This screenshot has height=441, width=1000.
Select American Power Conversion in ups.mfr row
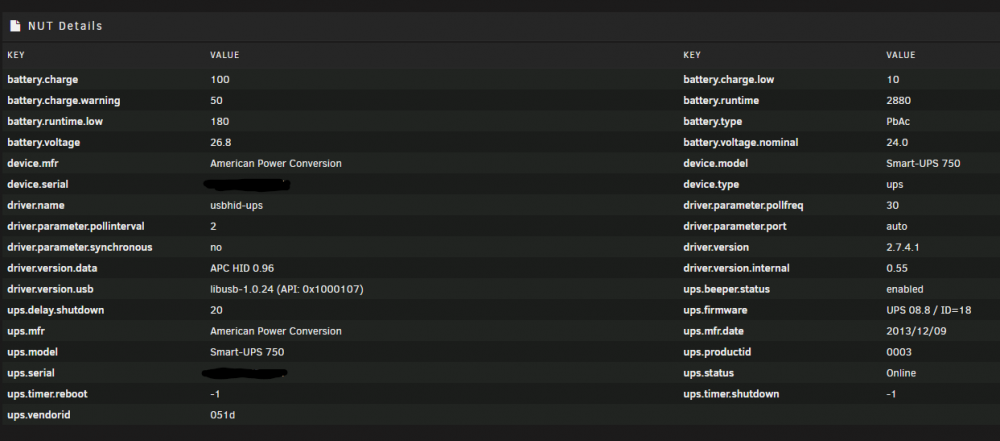[x=276, y=331]
